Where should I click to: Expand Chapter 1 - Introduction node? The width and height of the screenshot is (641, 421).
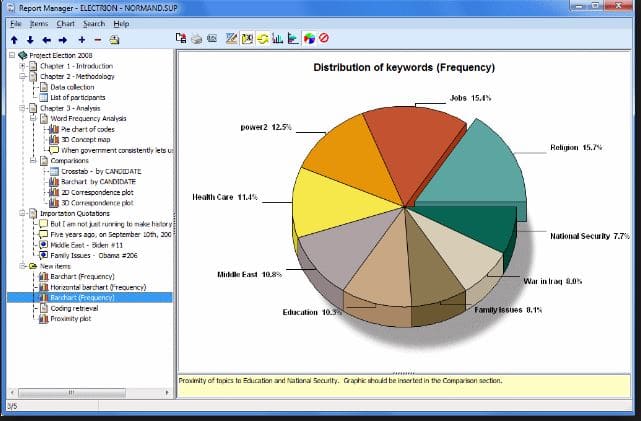click(x=22, y=66)
